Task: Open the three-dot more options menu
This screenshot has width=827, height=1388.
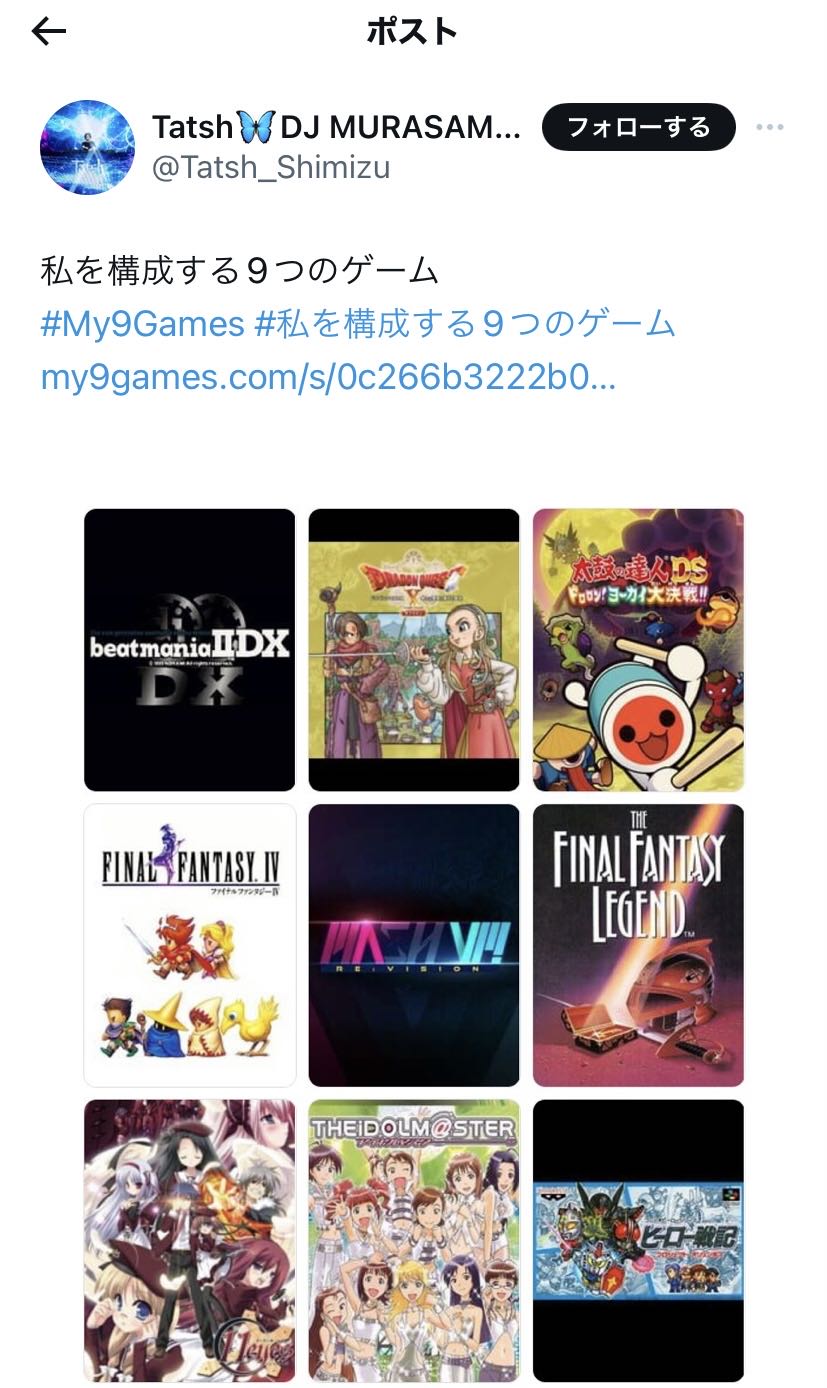Action: tap(770, 128)
